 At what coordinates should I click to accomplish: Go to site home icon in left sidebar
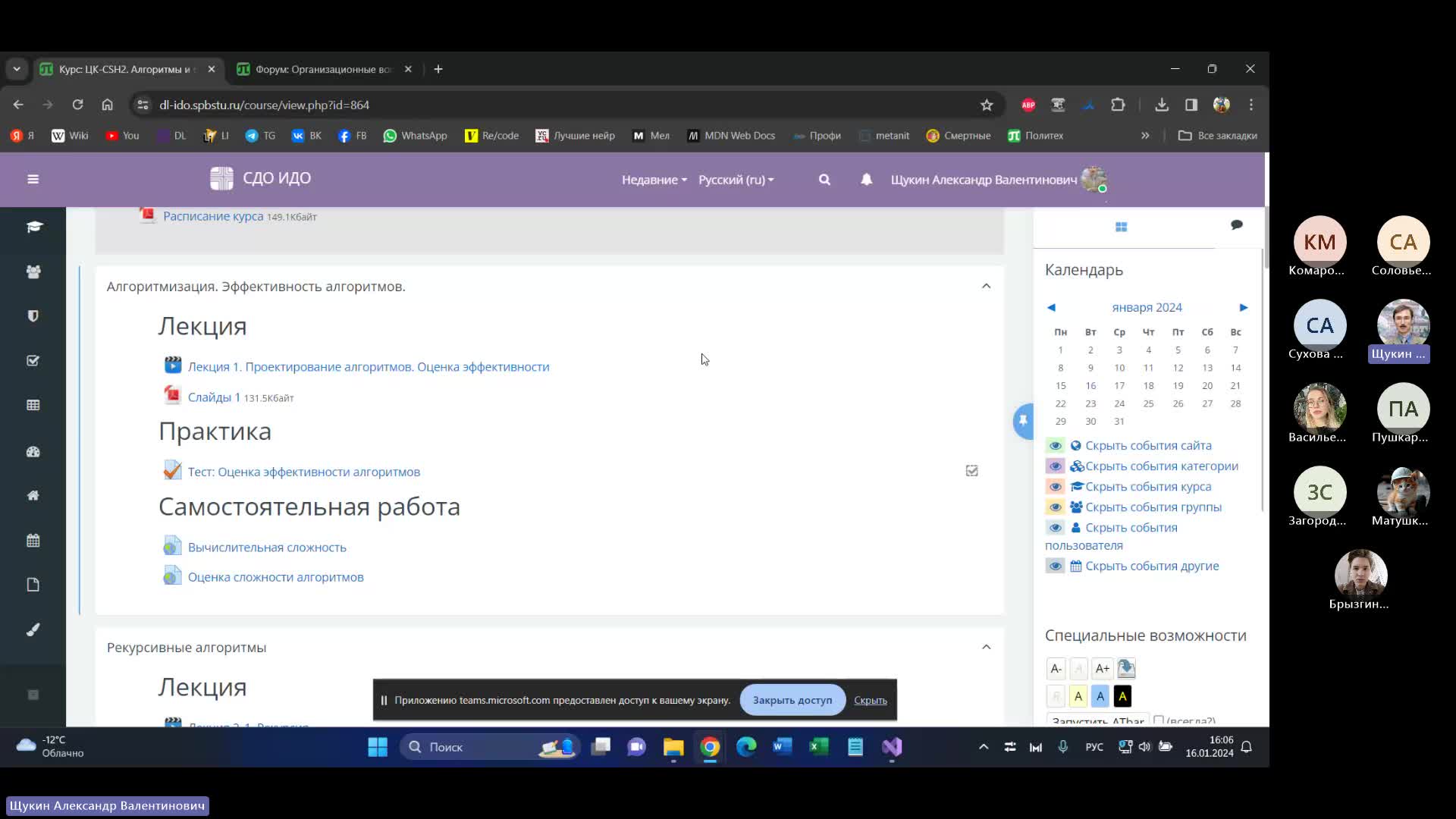click(x=33, y=495)
